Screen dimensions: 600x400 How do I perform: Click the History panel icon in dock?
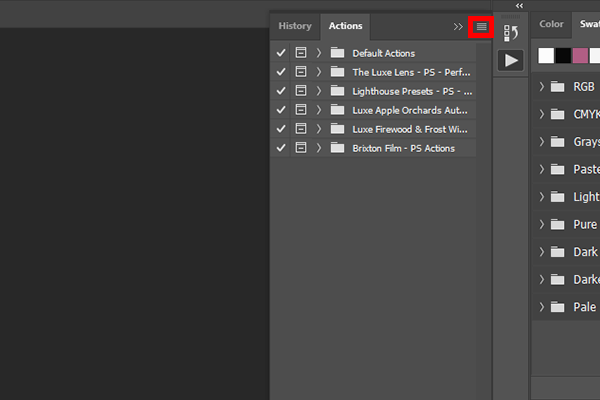[511, 33]
